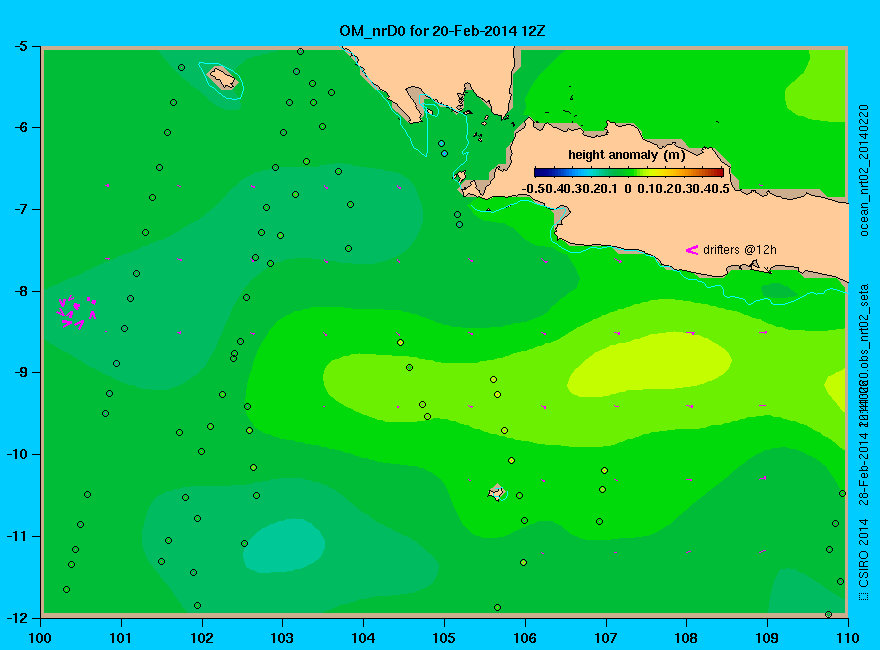Screen dimensions: 880x650
Task: Click longitude tick label 105
Action: [x=444, y=638]
